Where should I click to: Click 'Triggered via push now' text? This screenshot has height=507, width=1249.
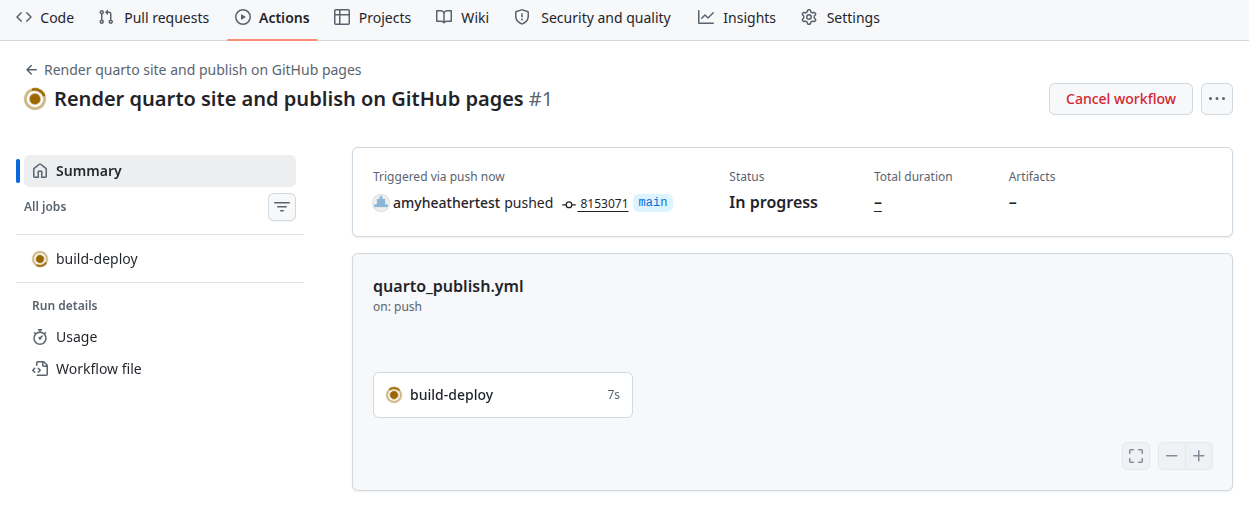coord(439,177)
